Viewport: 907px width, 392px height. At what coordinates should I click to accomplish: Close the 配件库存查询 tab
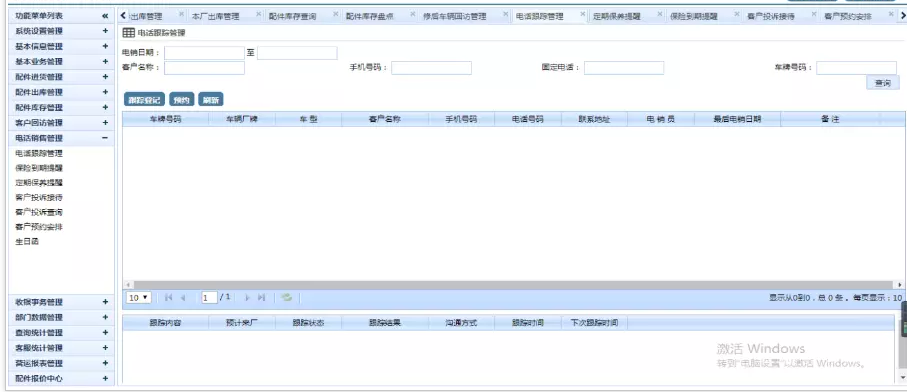[335, 14]
